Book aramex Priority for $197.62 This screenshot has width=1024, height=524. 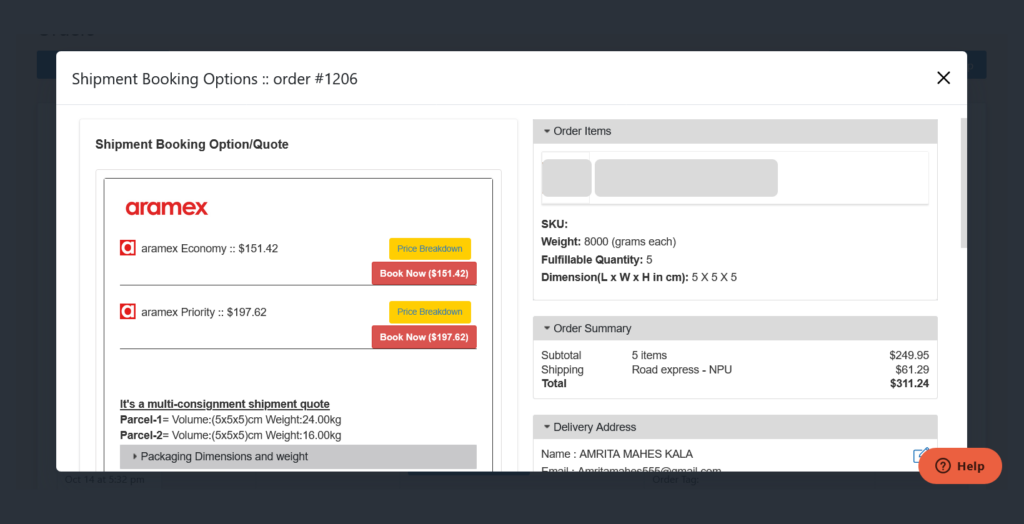tap(424, 338)
